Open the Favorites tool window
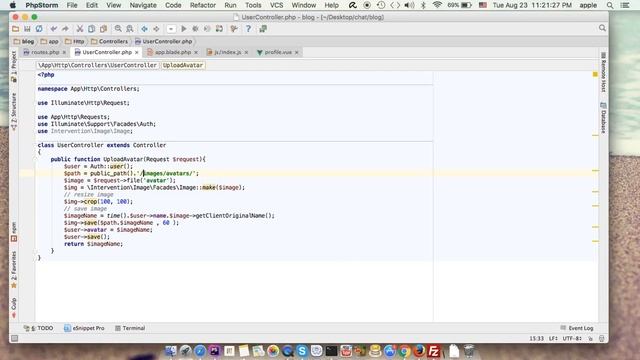 click(14, 270)
